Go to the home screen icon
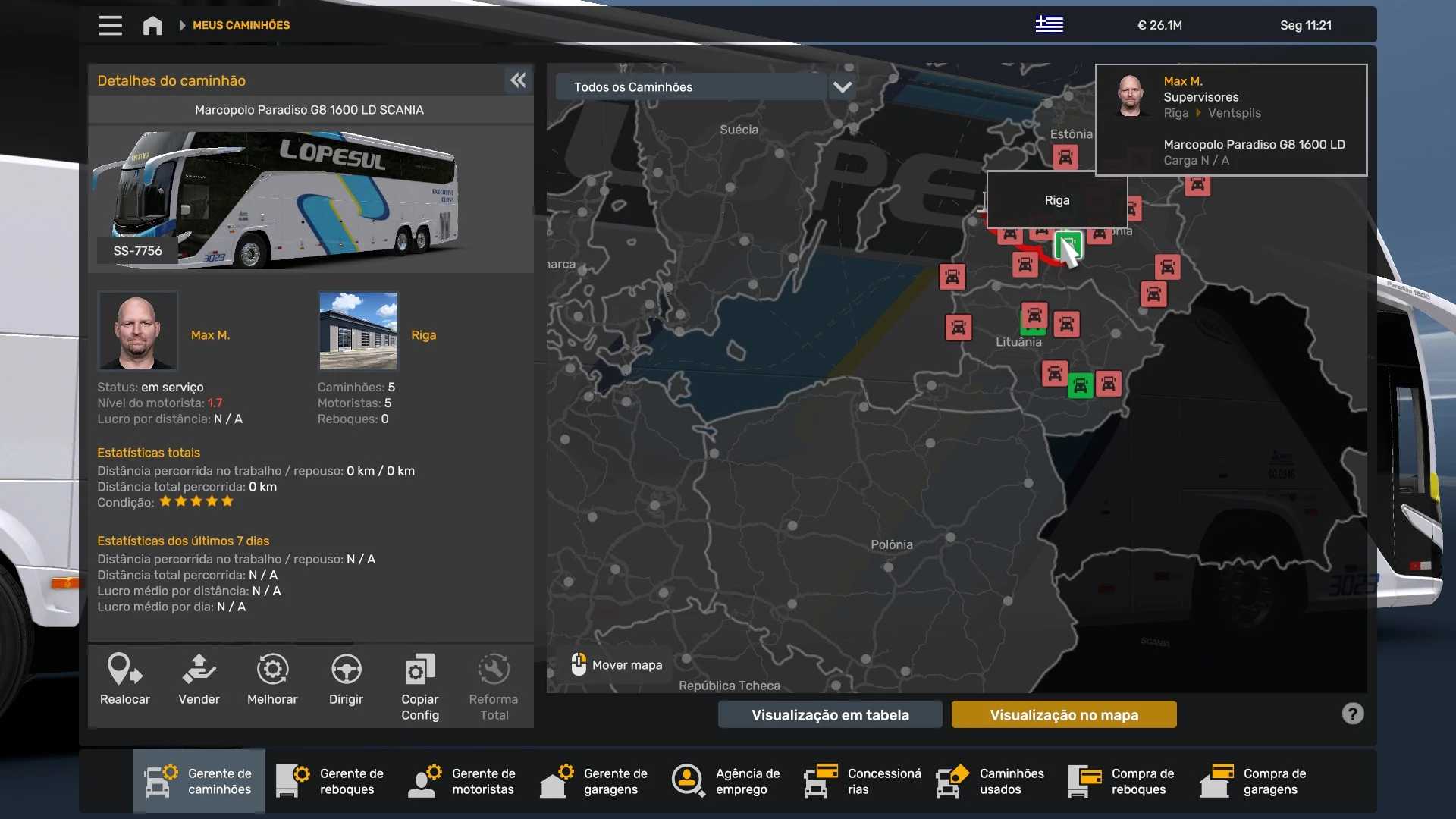Image resolution: width=1456 pixels, height=819 pixels. pos(152,26)
